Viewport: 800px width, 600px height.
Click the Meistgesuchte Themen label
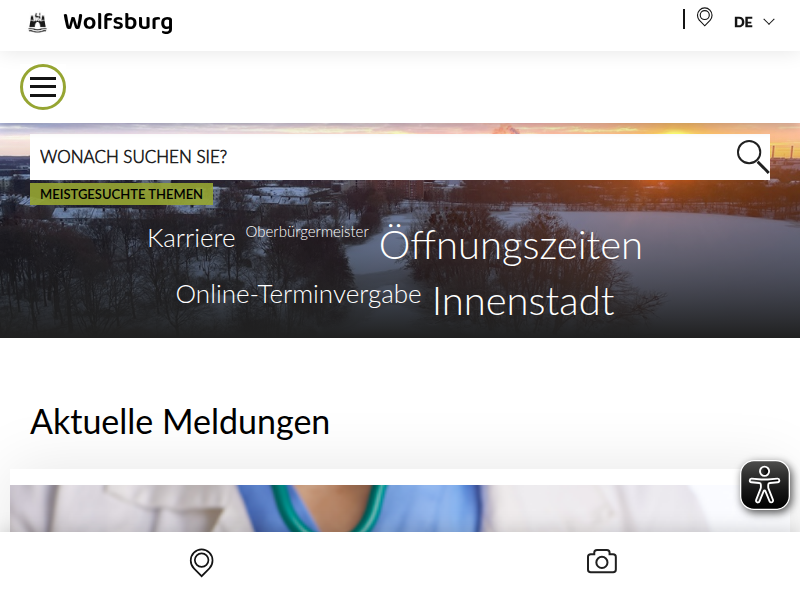pyautogui.click(x=121, y=194)
